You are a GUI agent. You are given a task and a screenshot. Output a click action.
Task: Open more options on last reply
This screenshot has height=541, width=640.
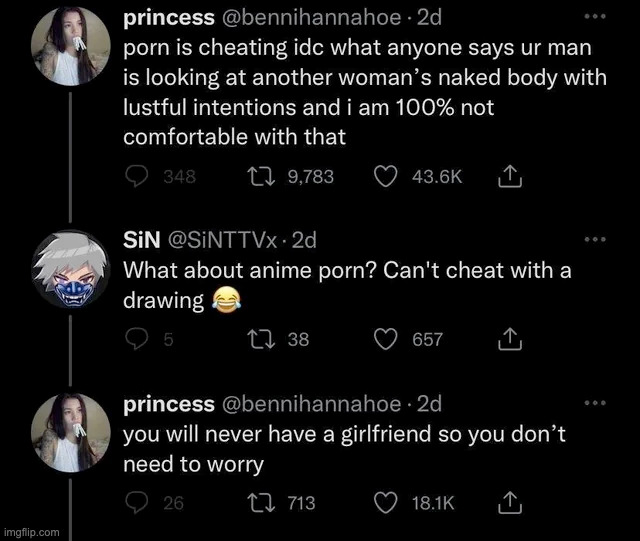click(596, 403)
